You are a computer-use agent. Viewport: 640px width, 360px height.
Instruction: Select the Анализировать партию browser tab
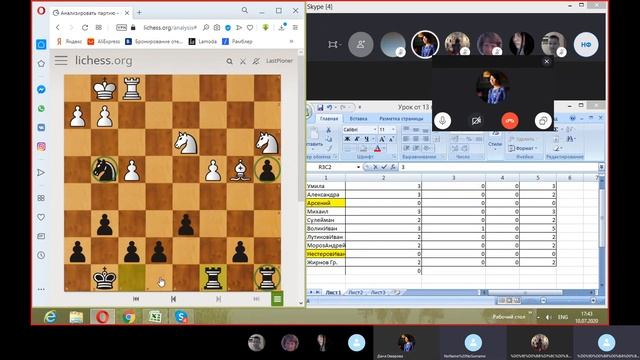coord(91,13)
